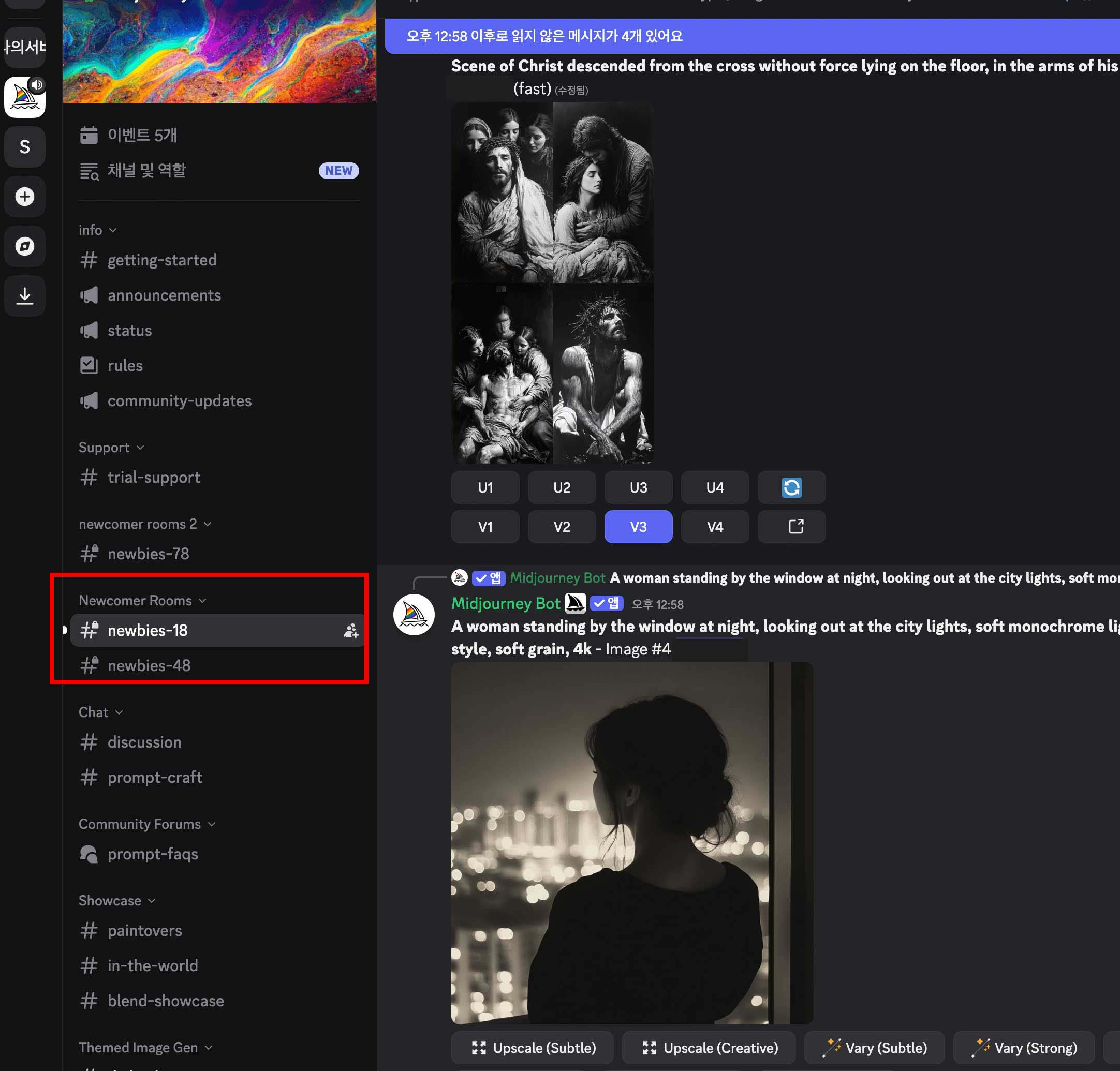The image size is (1120, 1071).
Task: Toggle the V3 variation button
Action: pos(638,526)
